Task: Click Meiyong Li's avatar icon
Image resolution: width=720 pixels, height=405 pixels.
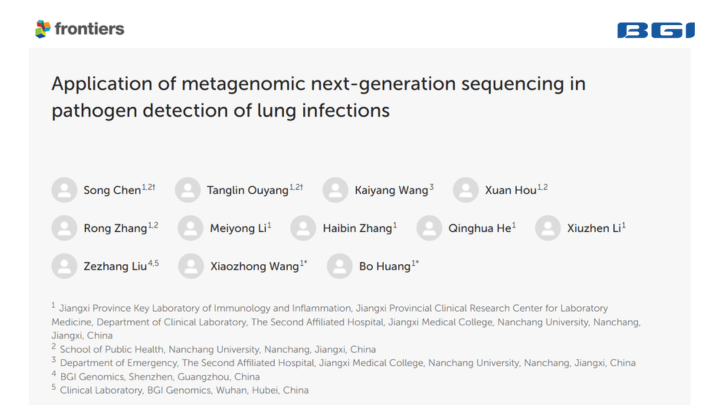Action: tap(190, 228)
